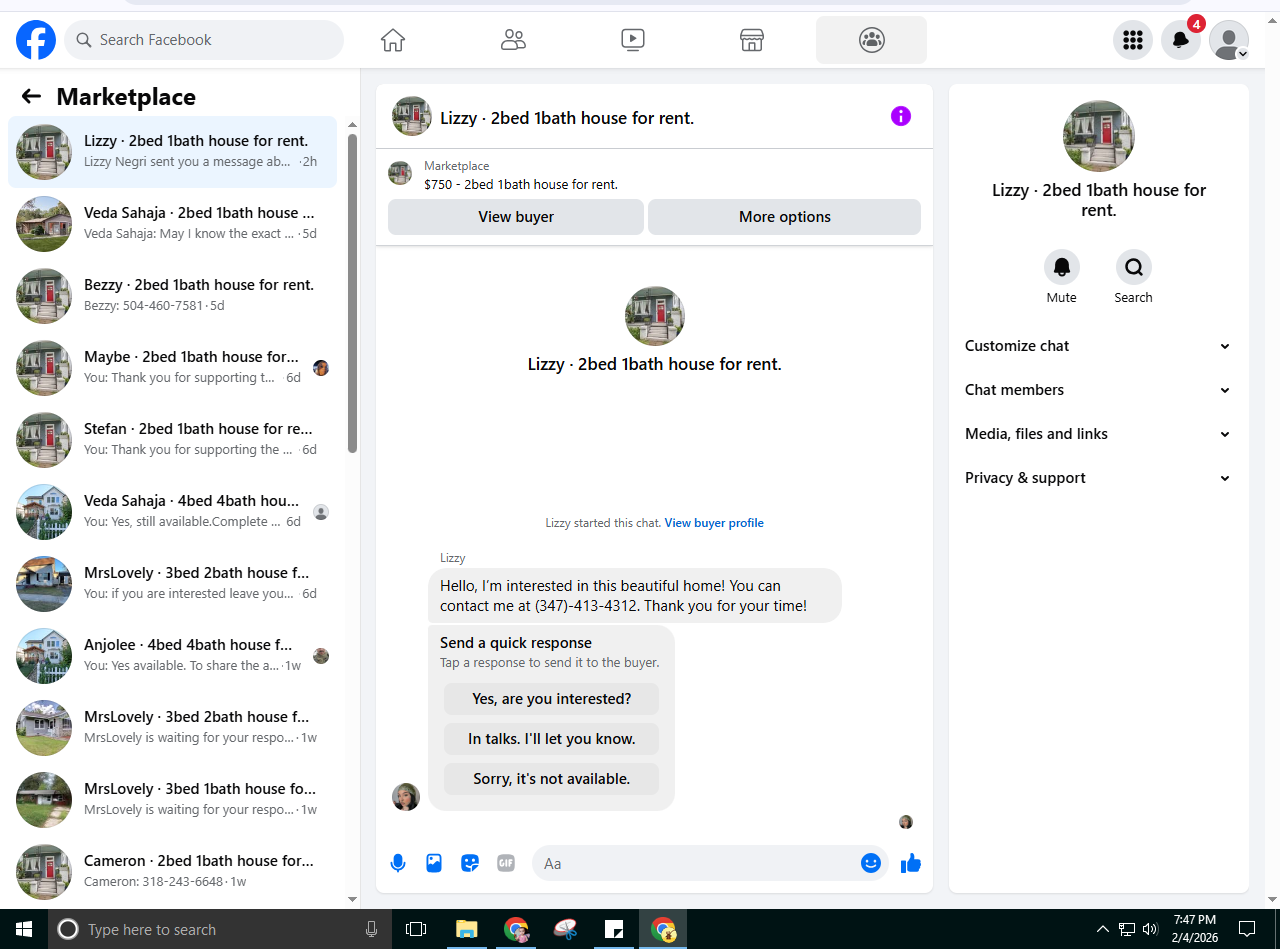Show hidden system tray icons
This screenshot has height=949, width=1280.
(x=1102, y=929)
